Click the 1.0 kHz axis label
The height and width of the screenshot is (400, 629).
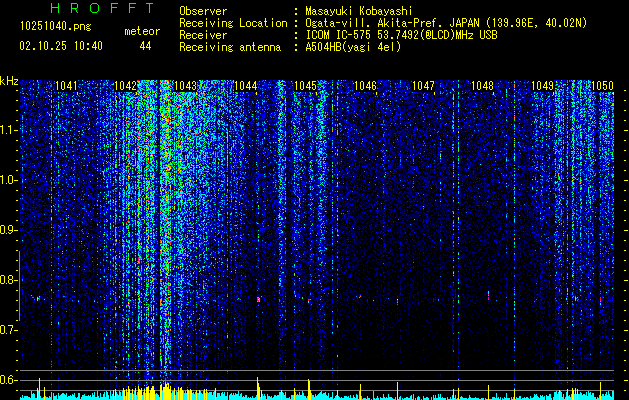point(8,180)
